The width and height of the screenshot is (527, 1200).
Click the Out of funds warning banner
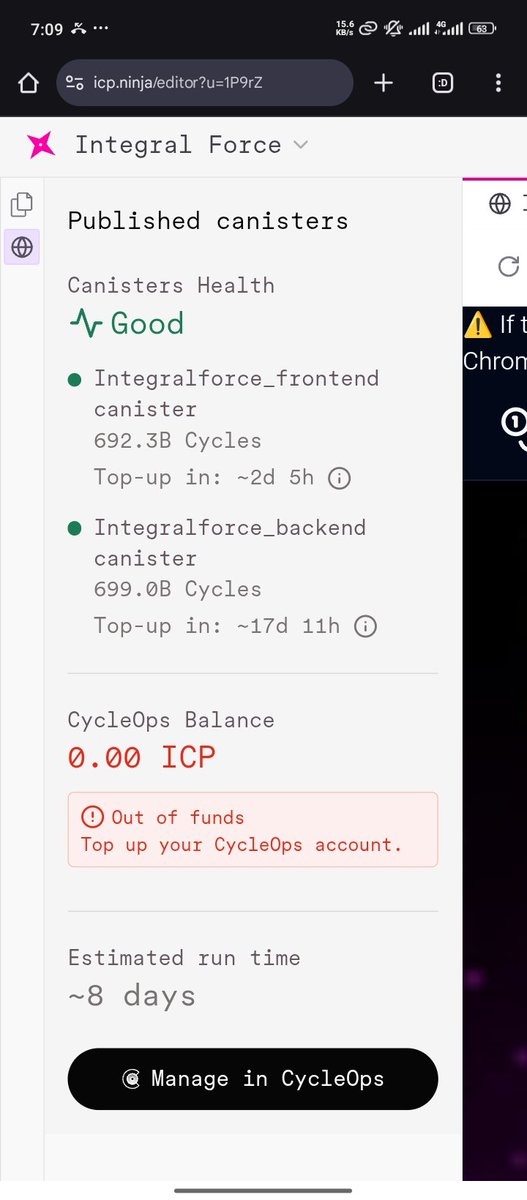[x=253, y=830]
